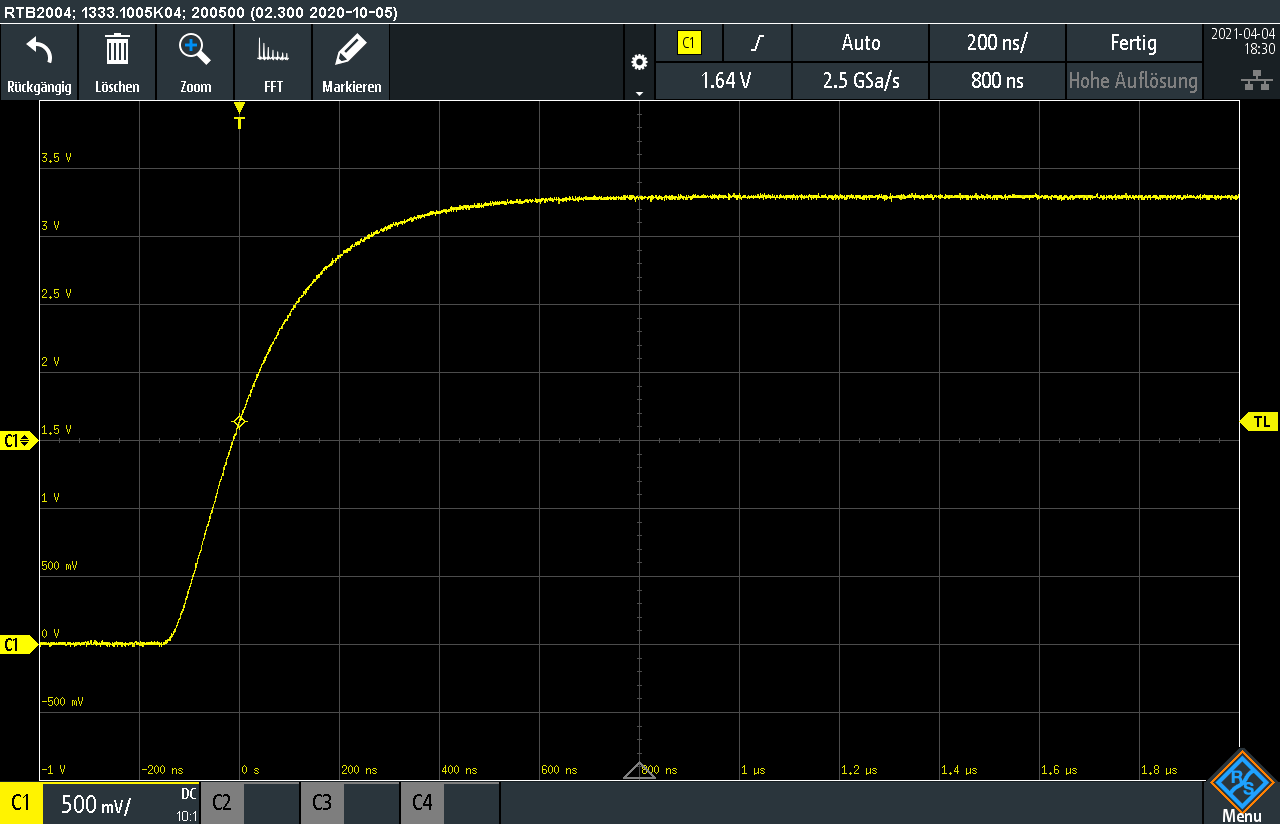Expand the toolbar dropdown arrow under gear
Image resolution: width=1280 pixels, height=824 pixels.
pos(640,92)
